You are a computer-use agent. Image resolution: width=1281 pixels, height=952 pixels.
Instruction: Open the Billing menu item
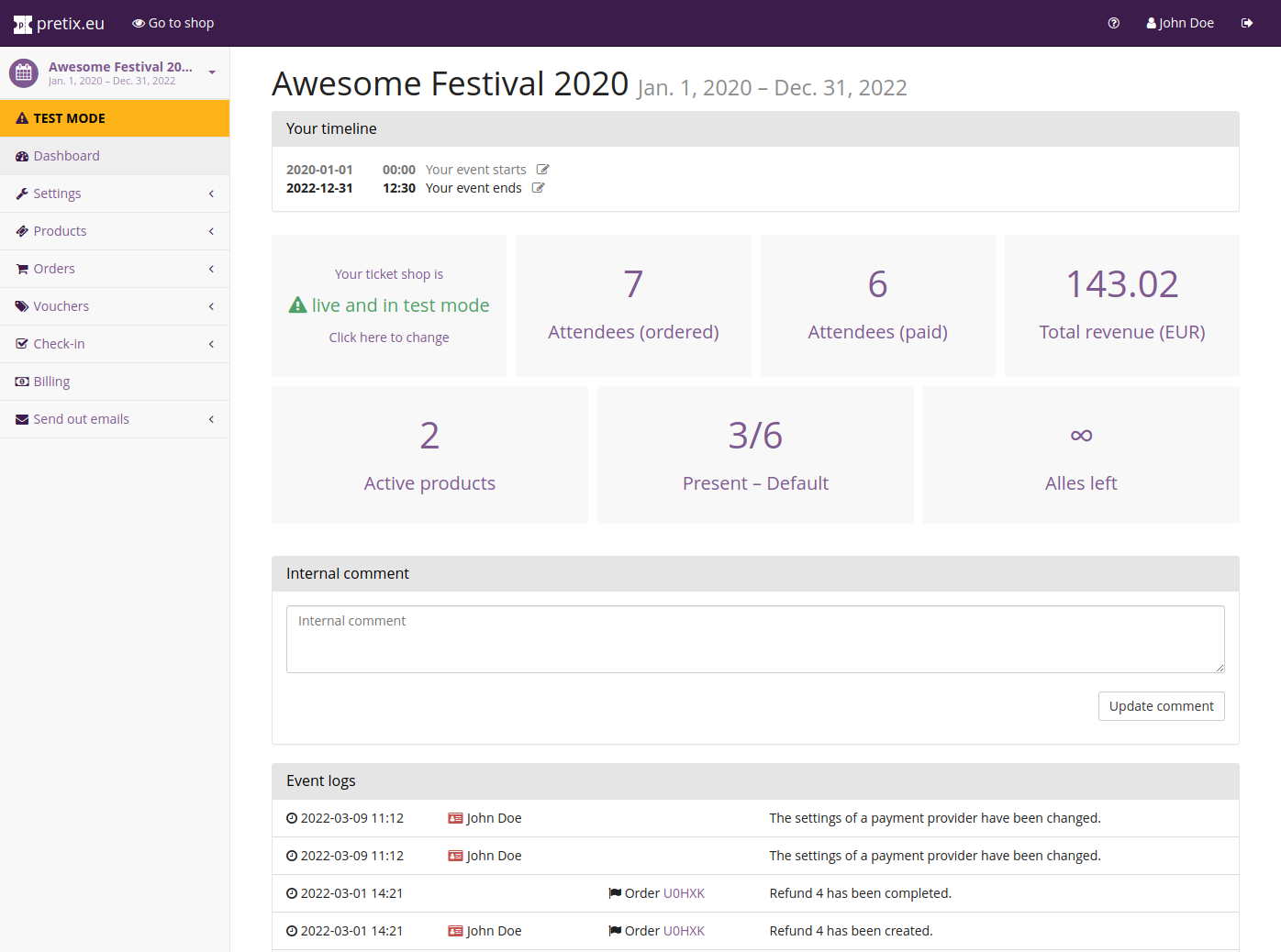[x=51, y=382]
